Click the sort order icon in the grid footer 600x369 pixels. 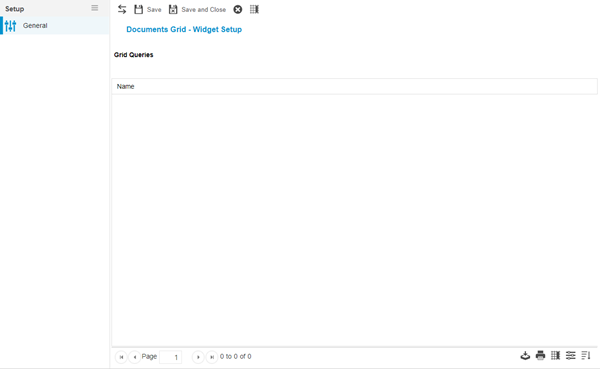tap(586, 356)
